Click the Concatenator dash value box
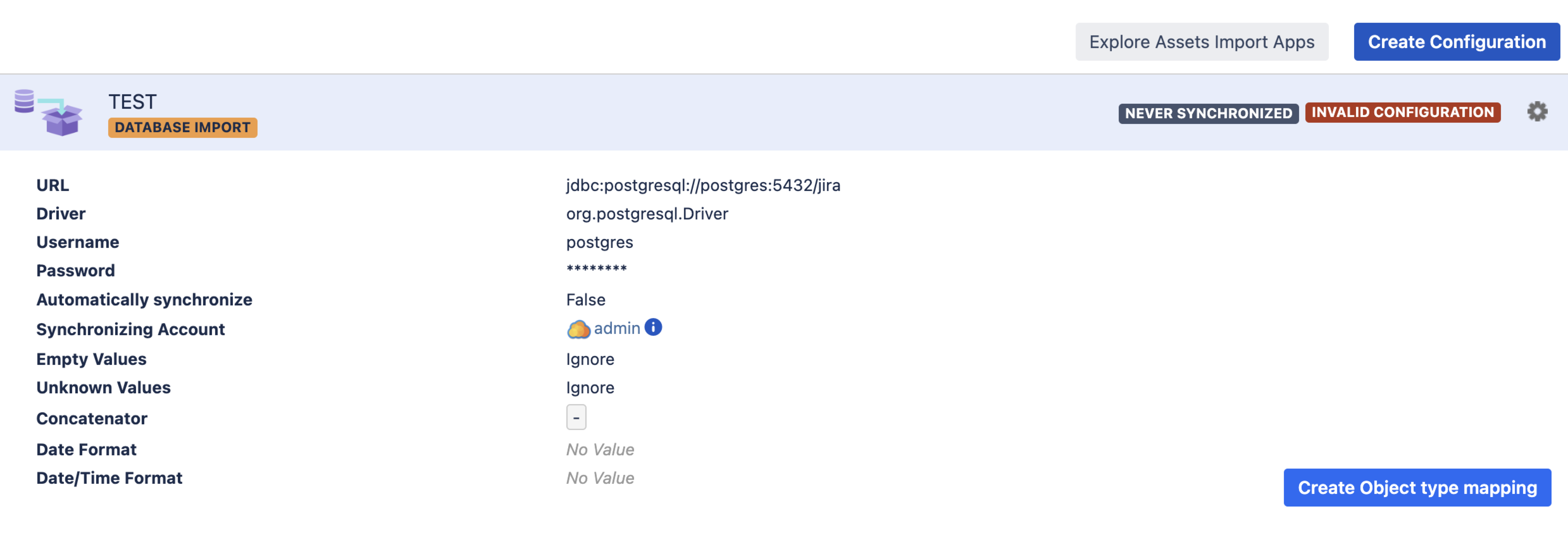Image resolution: width=1568 pixels, height=535 pixels. click(576, 417)
